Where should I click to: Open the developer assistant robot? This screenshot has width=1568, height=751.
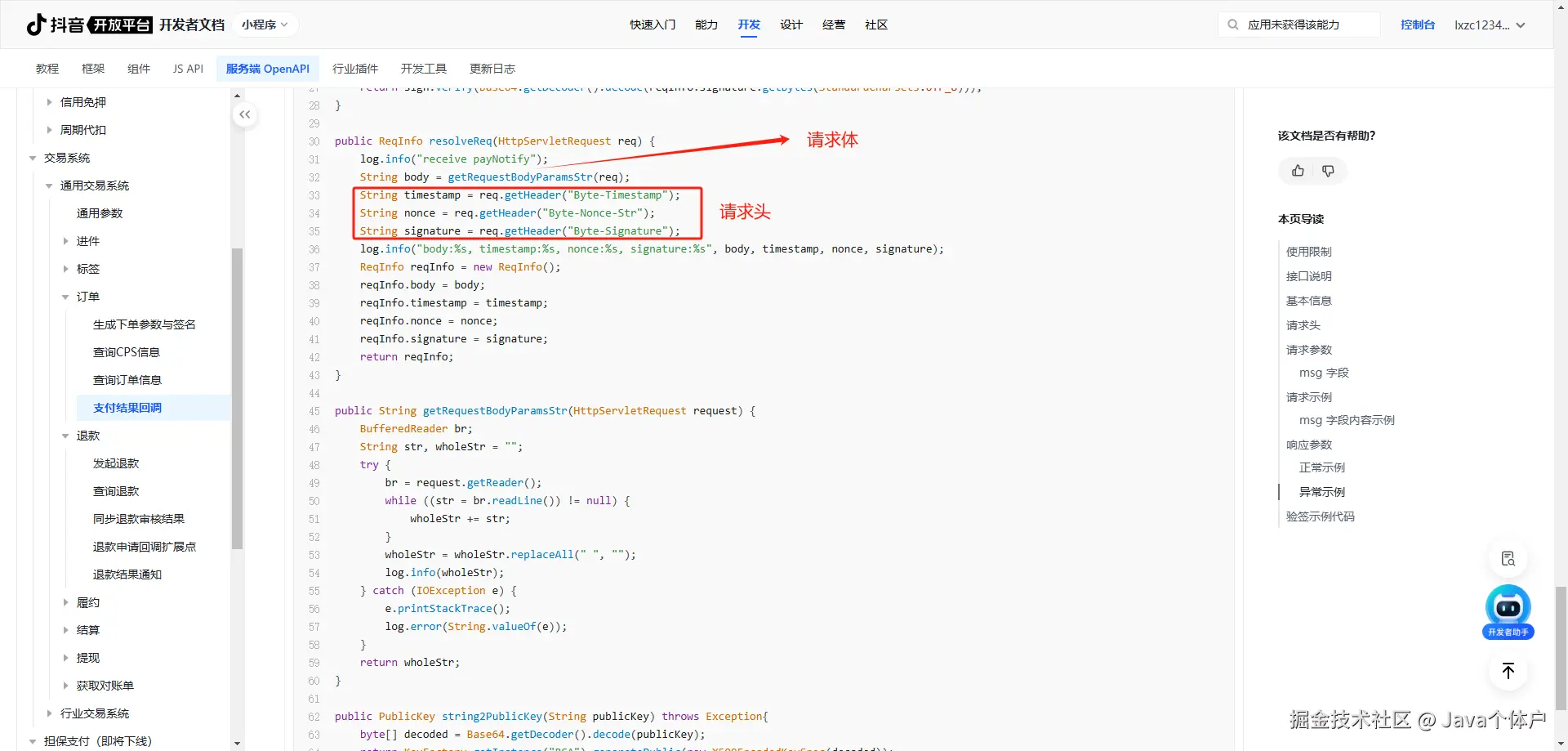[1508, 612]
